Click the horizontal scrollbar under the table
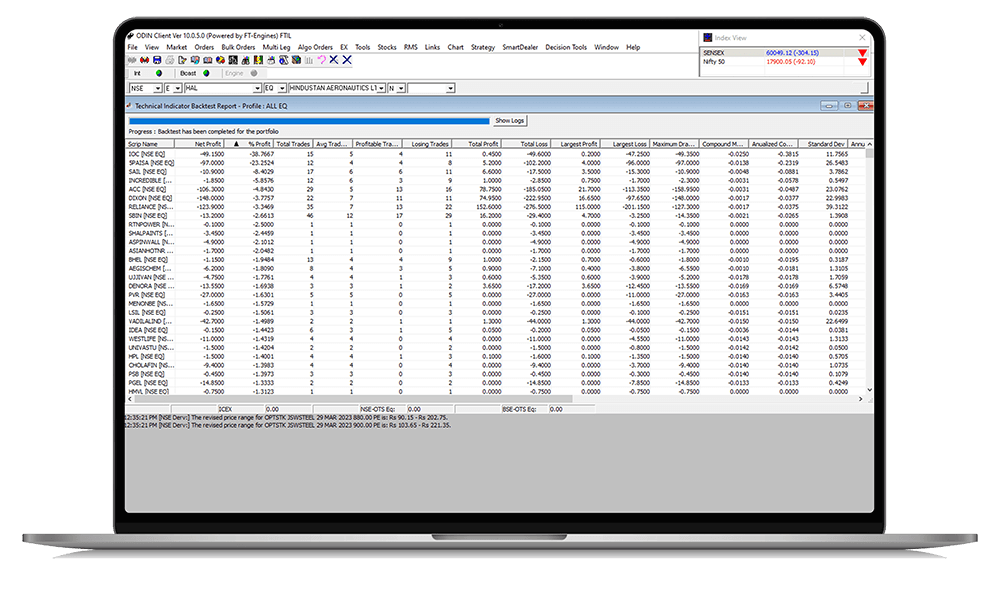The image size is (1000, 594). pyautogui.click(x=353, y=399)
